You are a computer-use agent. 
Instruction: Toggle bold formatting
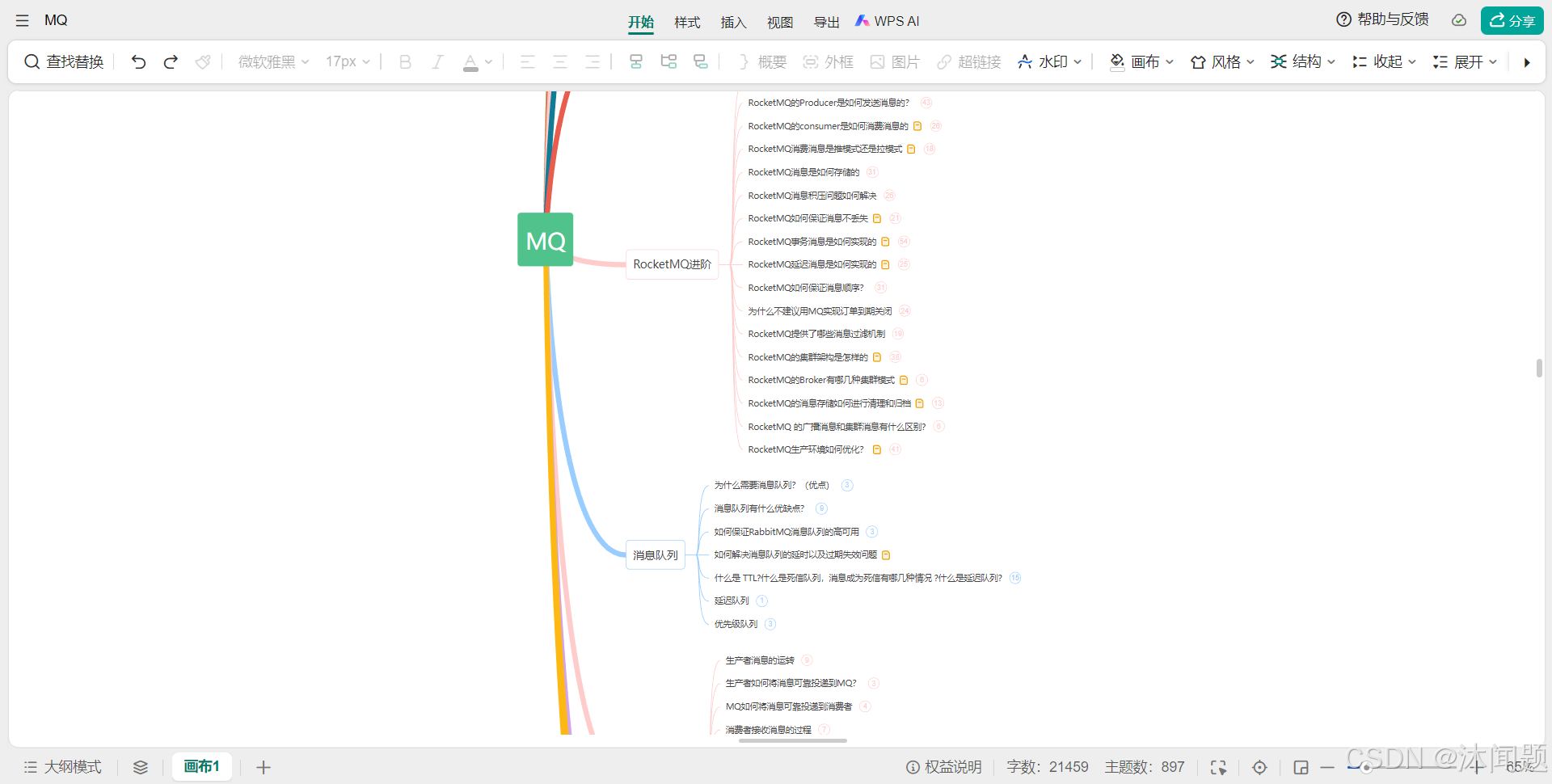point(406,62)
